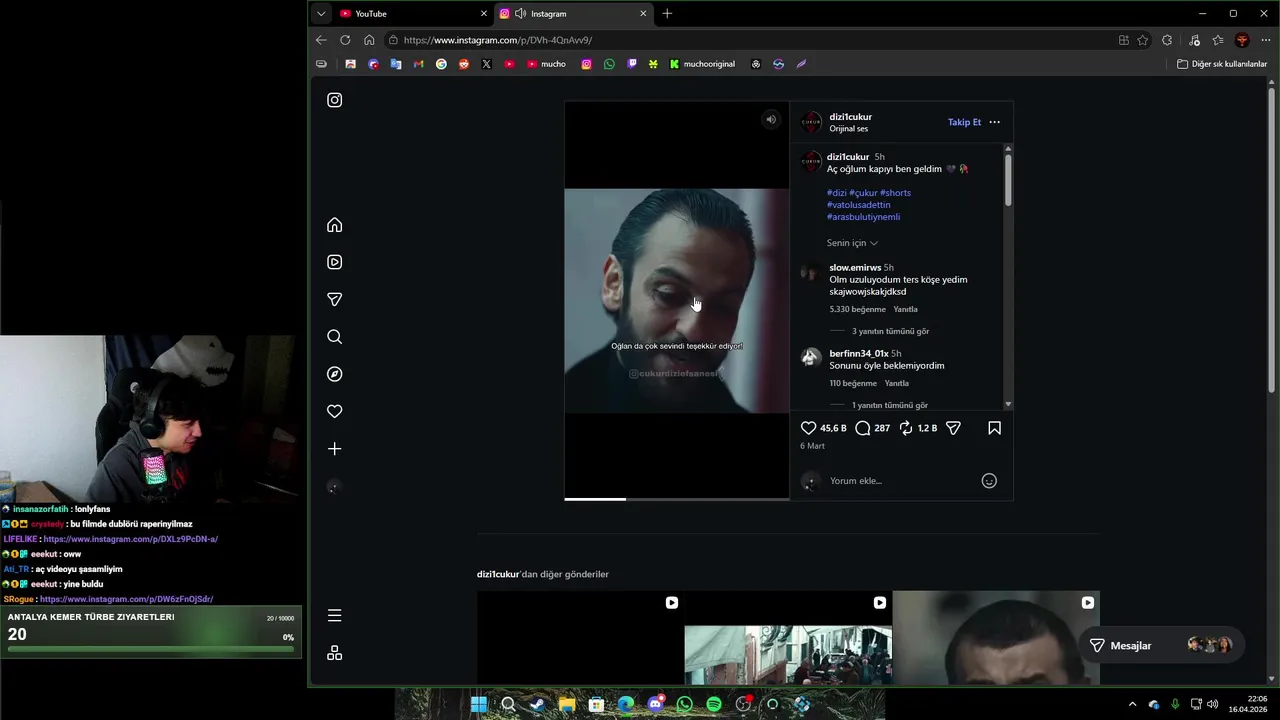Image resolution: width=1280 pixels, height=720 pixels.
Task: Open dizi1cukur profile from post header
Action: pos(850,117)
